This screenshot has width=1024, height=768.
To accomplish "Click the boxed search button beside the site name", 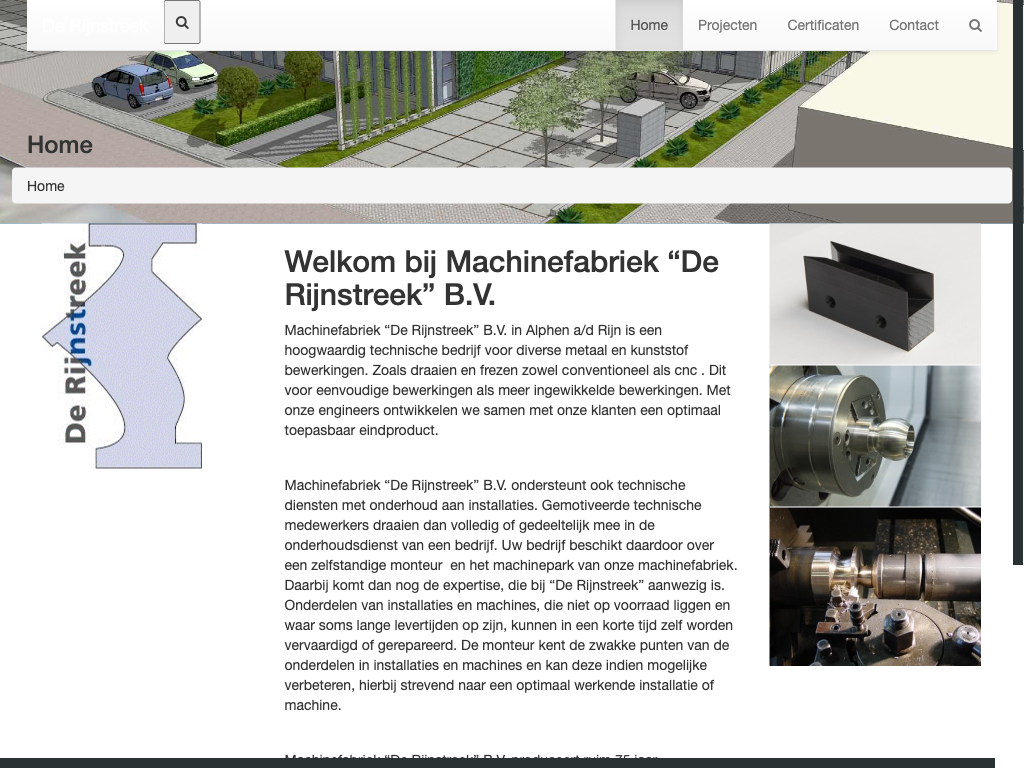I will (x=182, y=22).
